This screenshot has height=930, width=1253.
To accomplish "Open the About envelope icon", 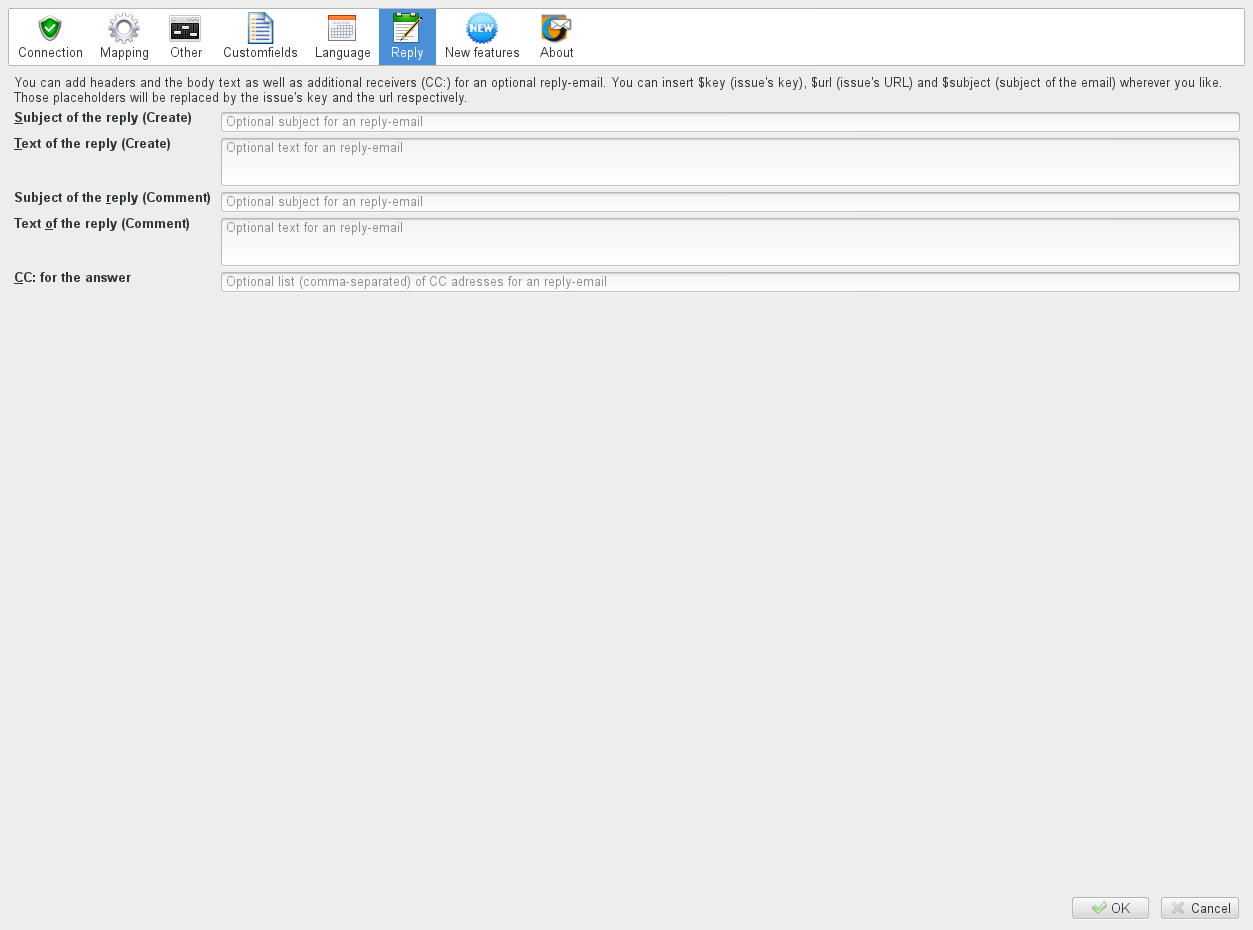I will tap(556, 28).
